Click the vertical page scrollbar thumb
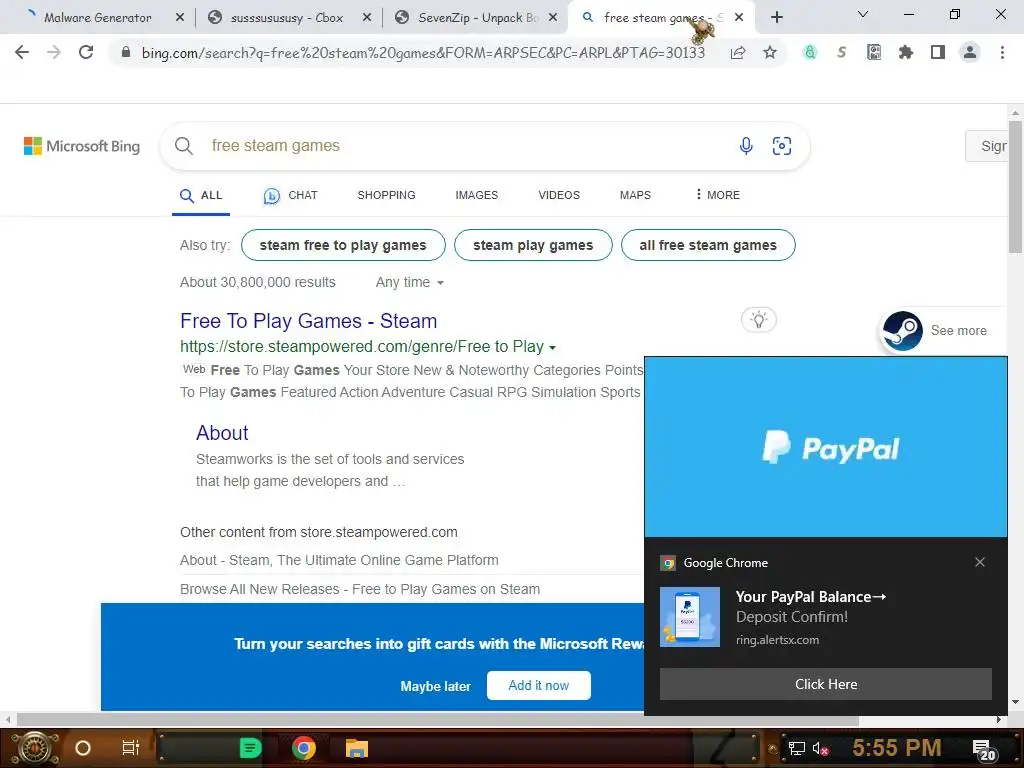Image resolution: width=1024 pixels, height=768 pixels. [x=1015, y=187]
